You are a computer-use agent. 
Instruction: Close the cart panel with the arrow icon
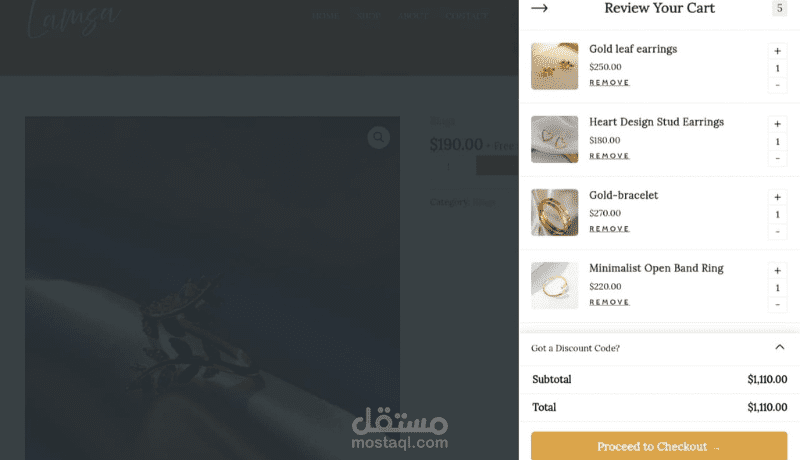[x=539, y=8]
